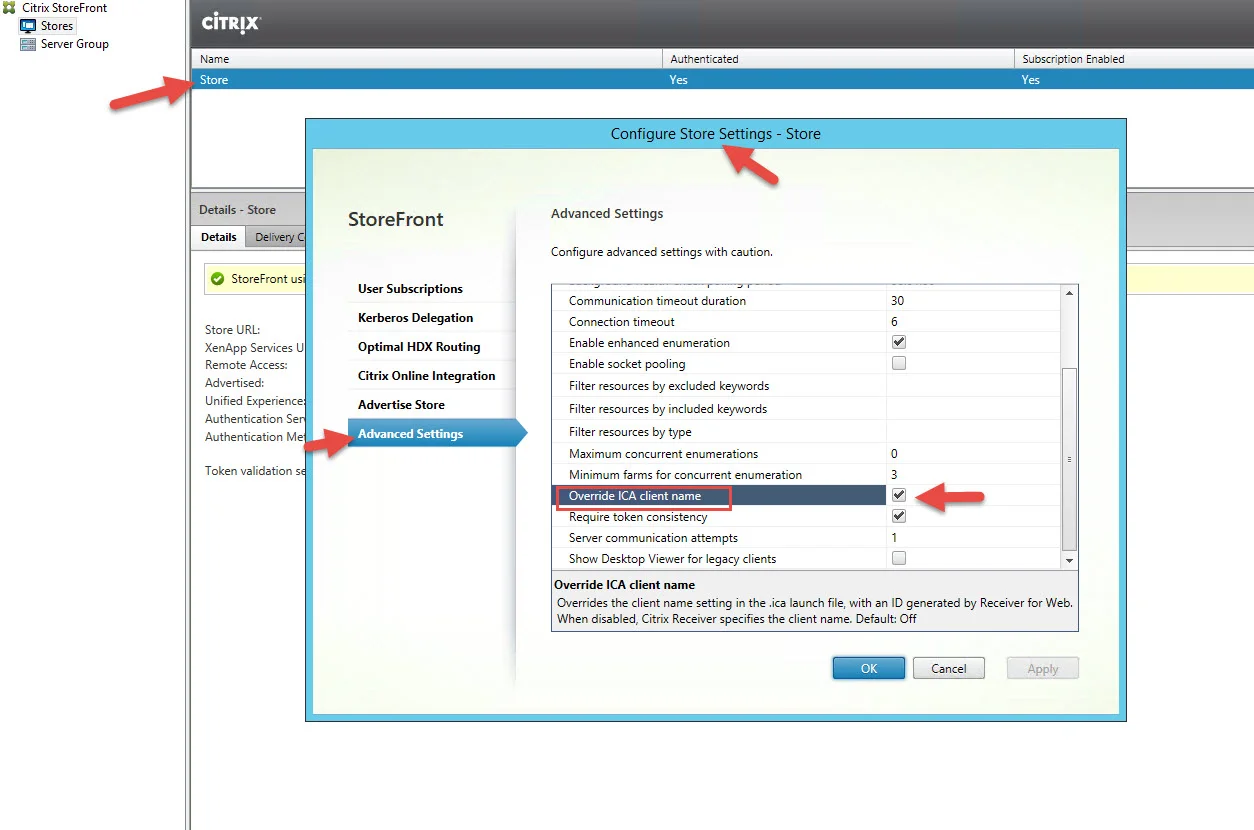The image size is (1254, 830).
Task: Edit Communication timeout duration value 30
Action: pyautogui.click(x=973, y=301)
